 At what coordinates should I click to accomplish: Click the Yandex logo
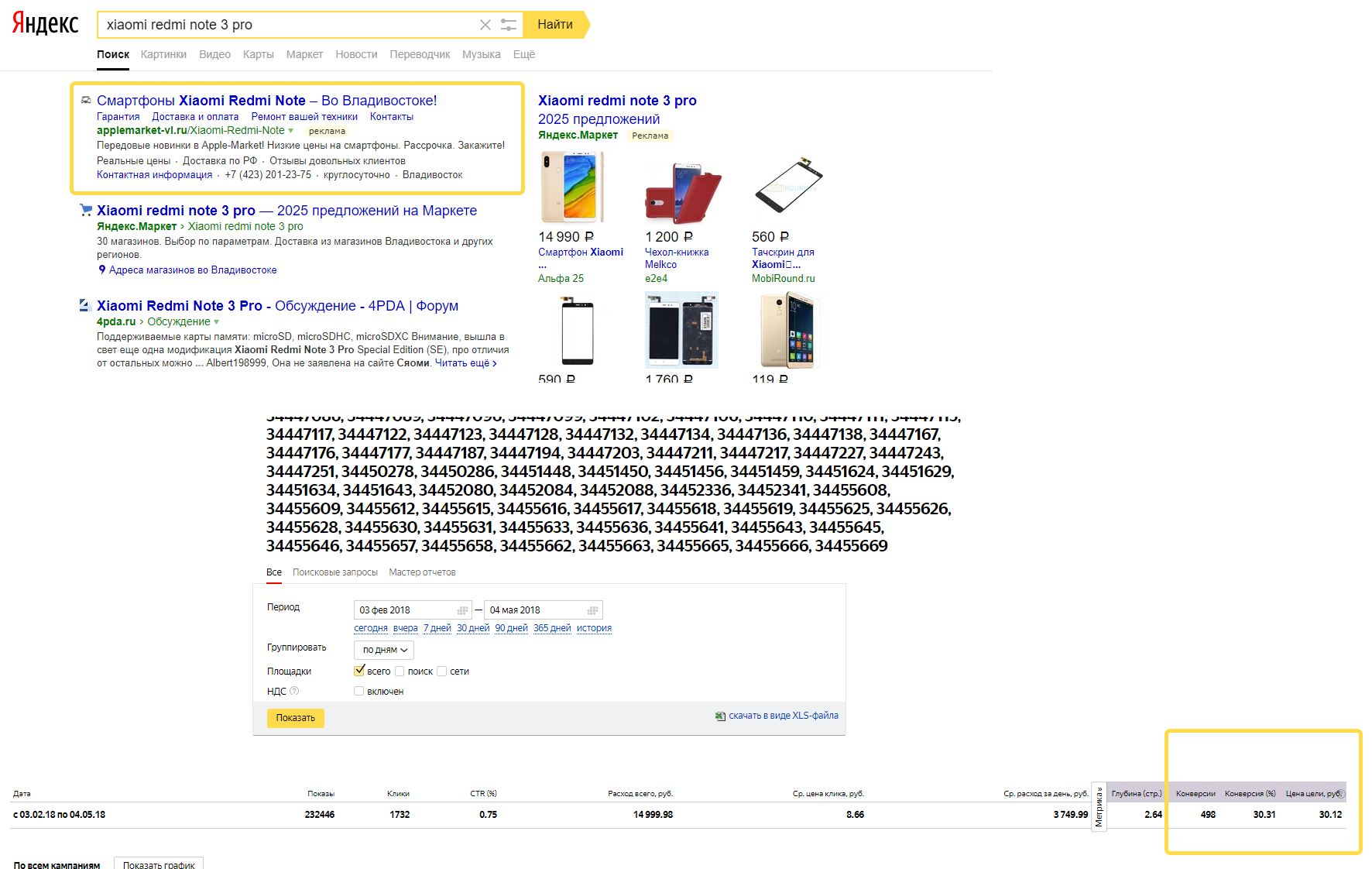pos(46,23)
